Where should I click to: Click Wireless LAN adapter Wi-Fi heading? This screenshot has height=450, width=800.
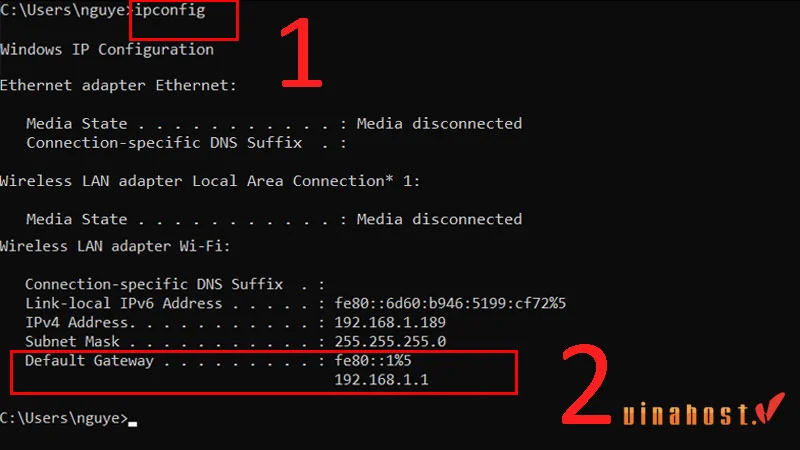click(x=115, y=246)
